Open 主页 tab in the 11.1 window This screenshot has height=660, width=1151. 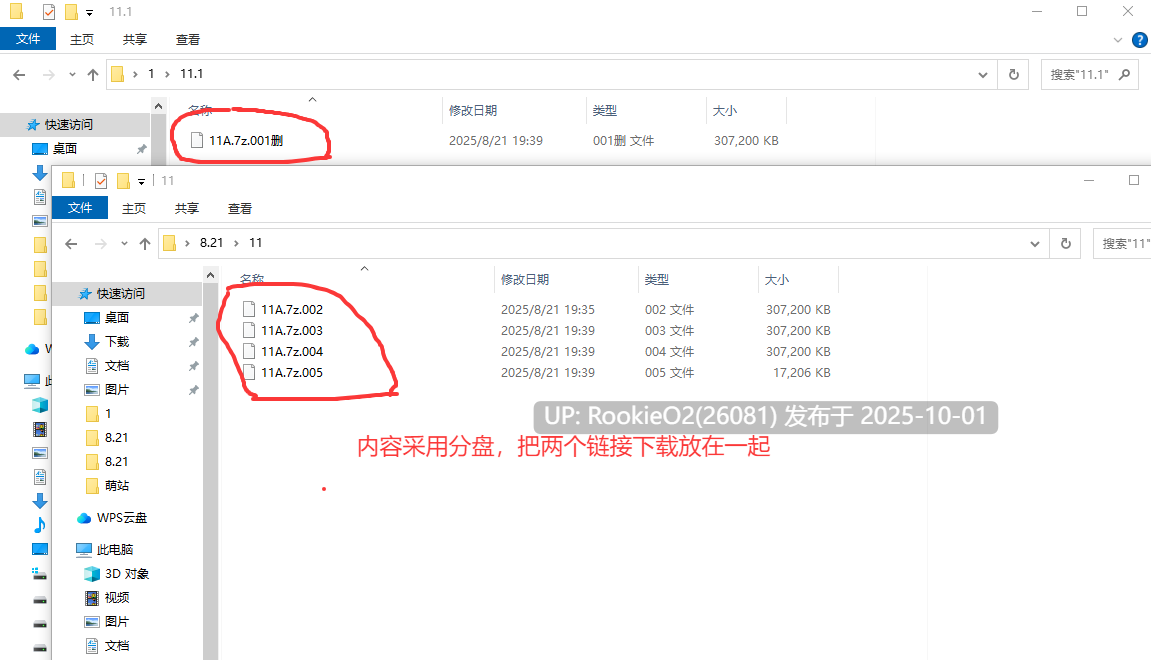tap(81, 40)
